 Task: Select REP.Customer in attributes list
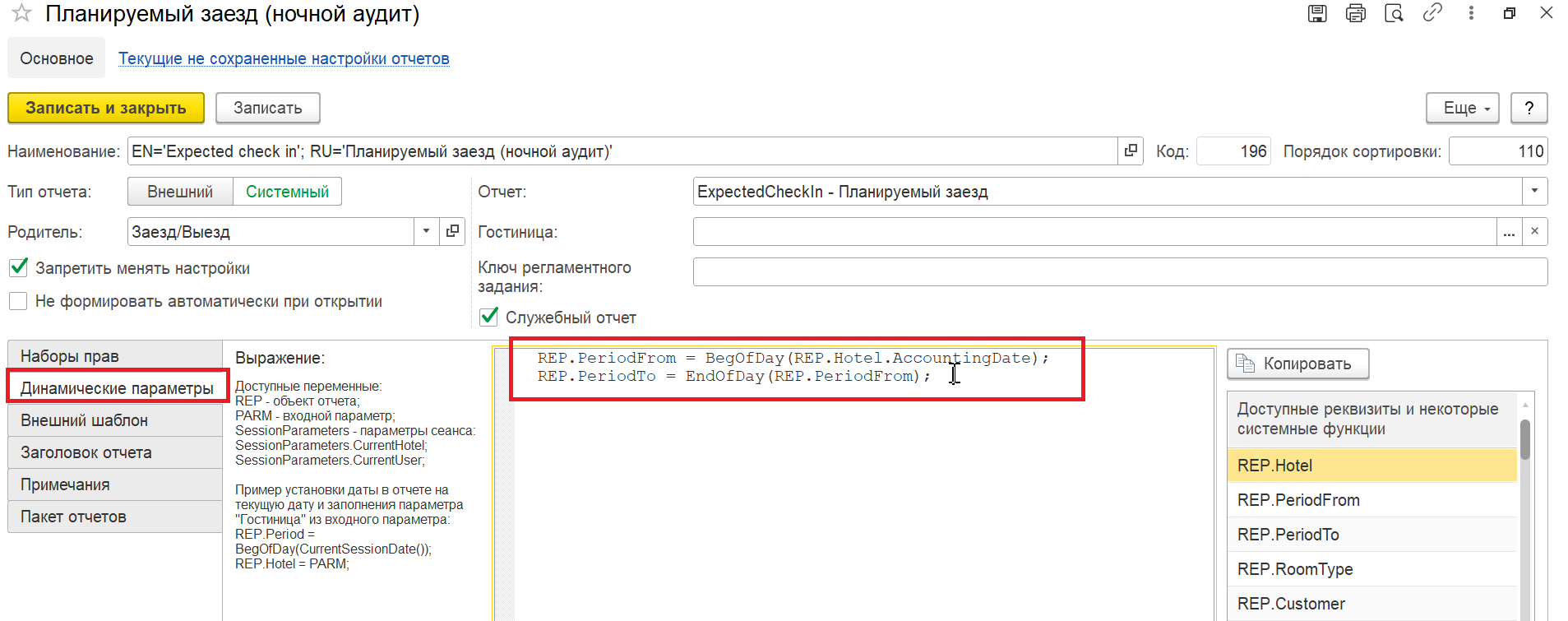click(x=1371, y=604)
